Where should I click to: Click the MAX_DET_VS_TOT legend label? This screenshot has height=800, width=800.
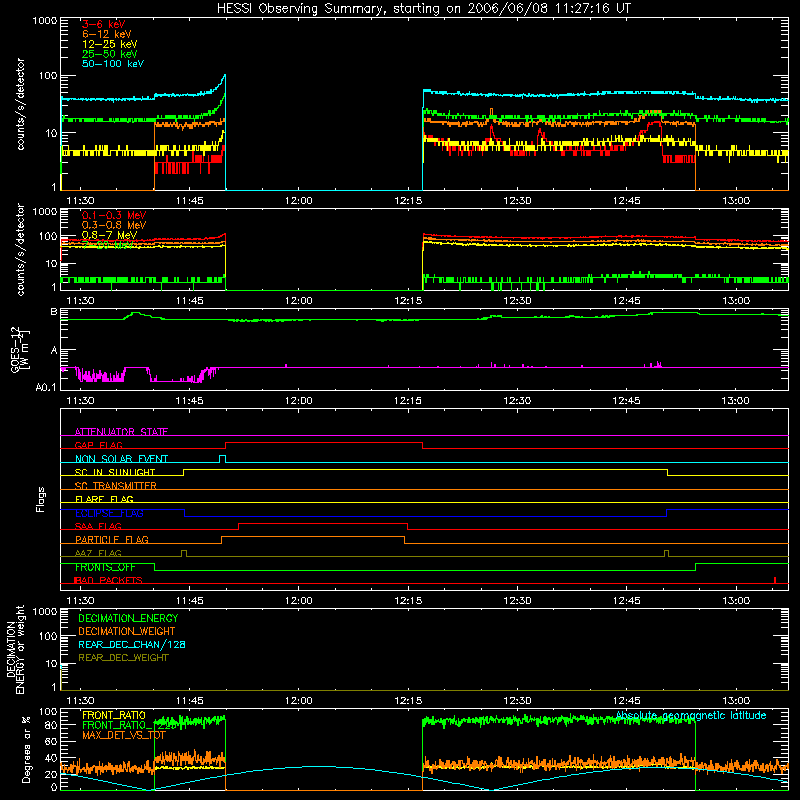click(x=124, y=735)
